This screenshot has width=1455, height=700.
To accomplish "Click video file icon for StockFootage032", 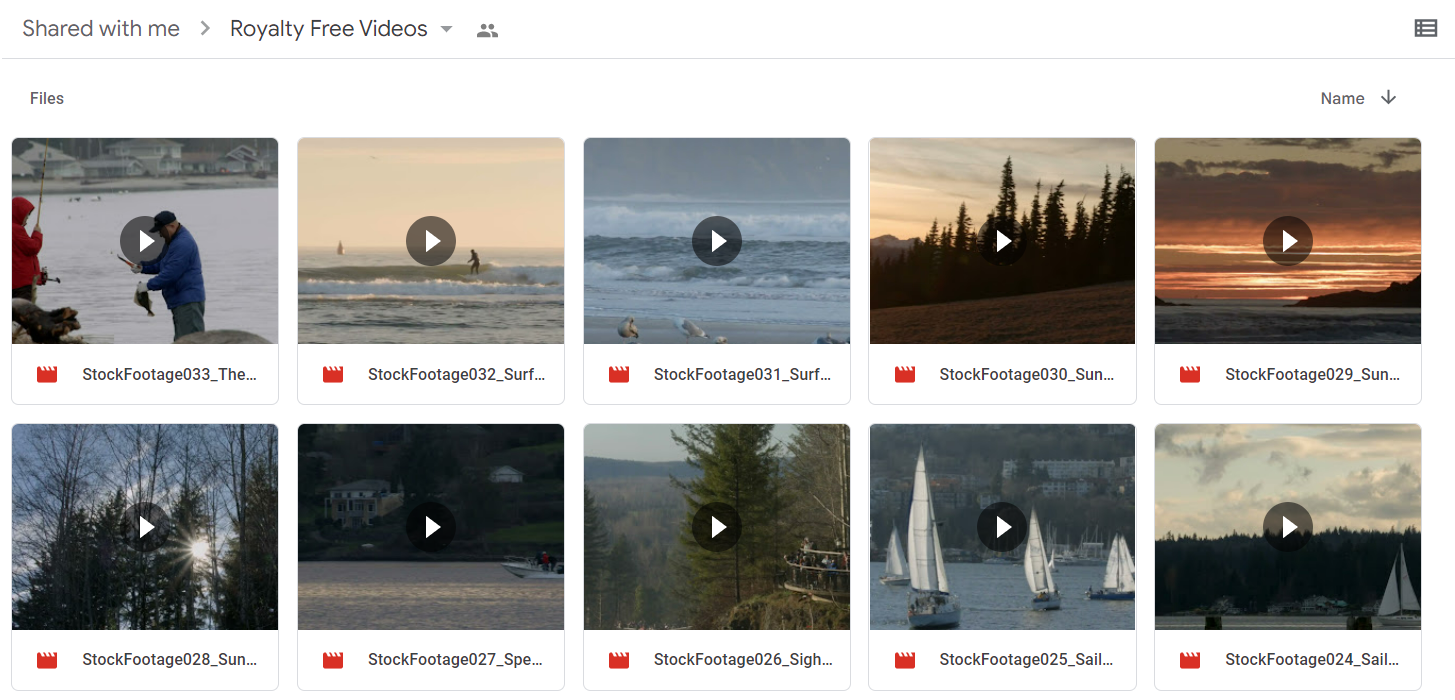I will tap(333, 374).
